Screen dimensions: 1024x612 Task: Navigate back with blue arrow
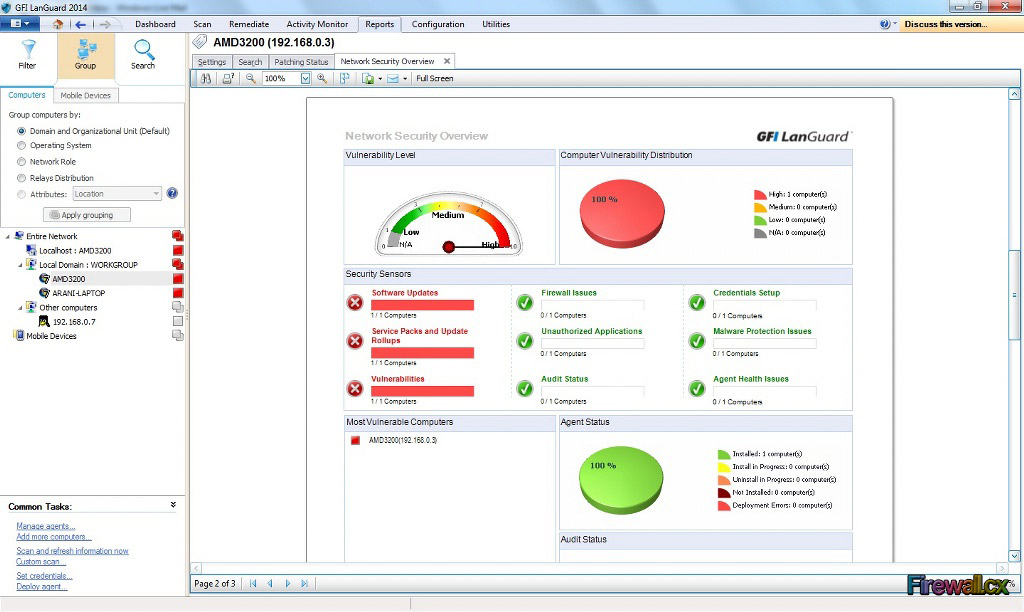pos(80,24)
